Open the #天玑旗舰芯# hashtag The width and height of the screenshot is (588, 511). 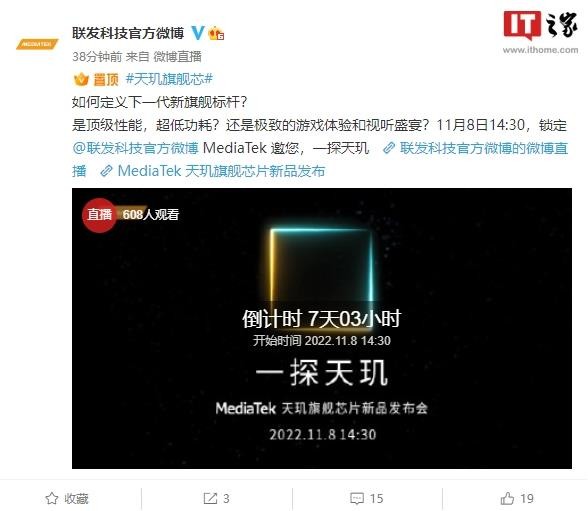pyautogui.click(x=169, y=79)
